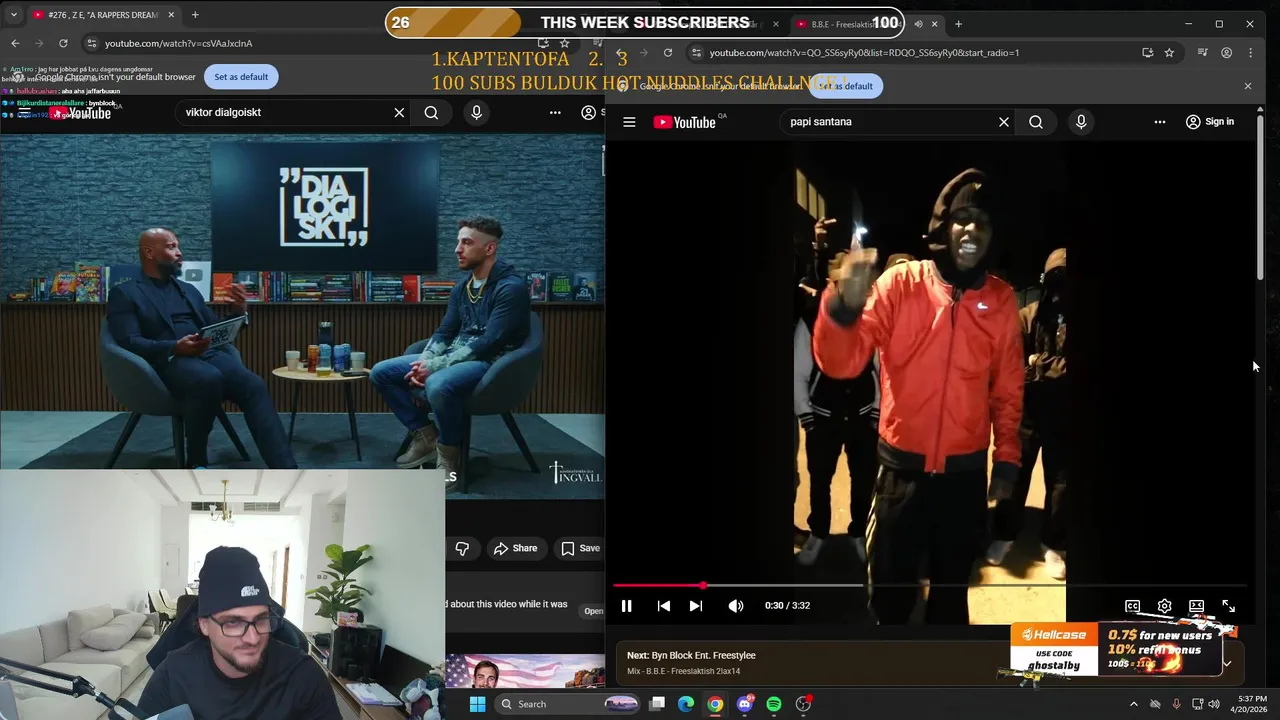Image resolution: width=1280 pixels, height=720 pixels.
Task: Show hidden system tray icons
Action: point(1133,704)
